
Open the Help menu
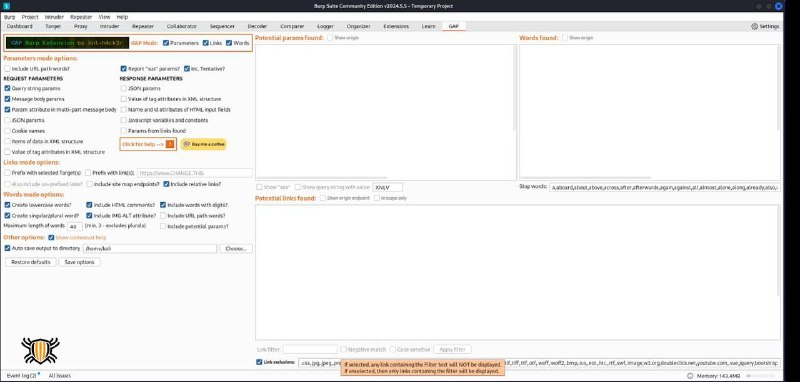pos(122,17)
